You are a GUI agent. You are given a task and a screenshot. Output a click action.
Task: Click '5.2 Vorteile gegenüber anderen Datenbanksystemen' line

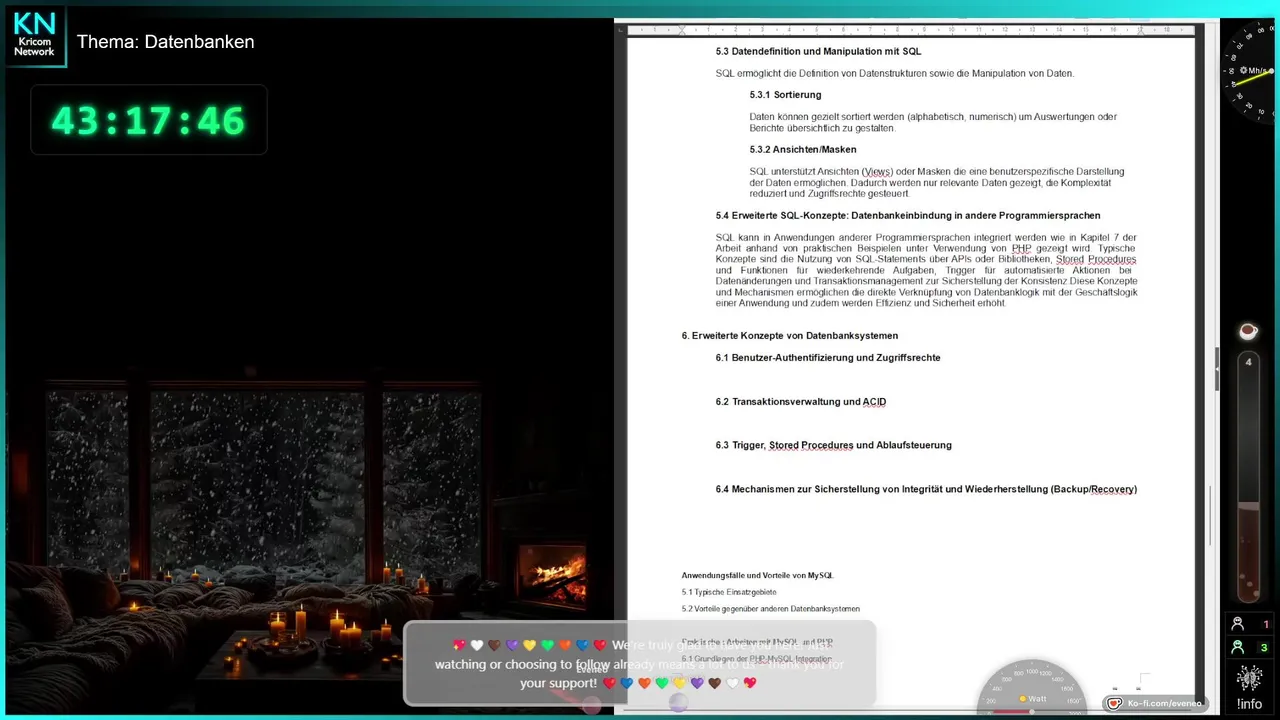coord(770,609)
